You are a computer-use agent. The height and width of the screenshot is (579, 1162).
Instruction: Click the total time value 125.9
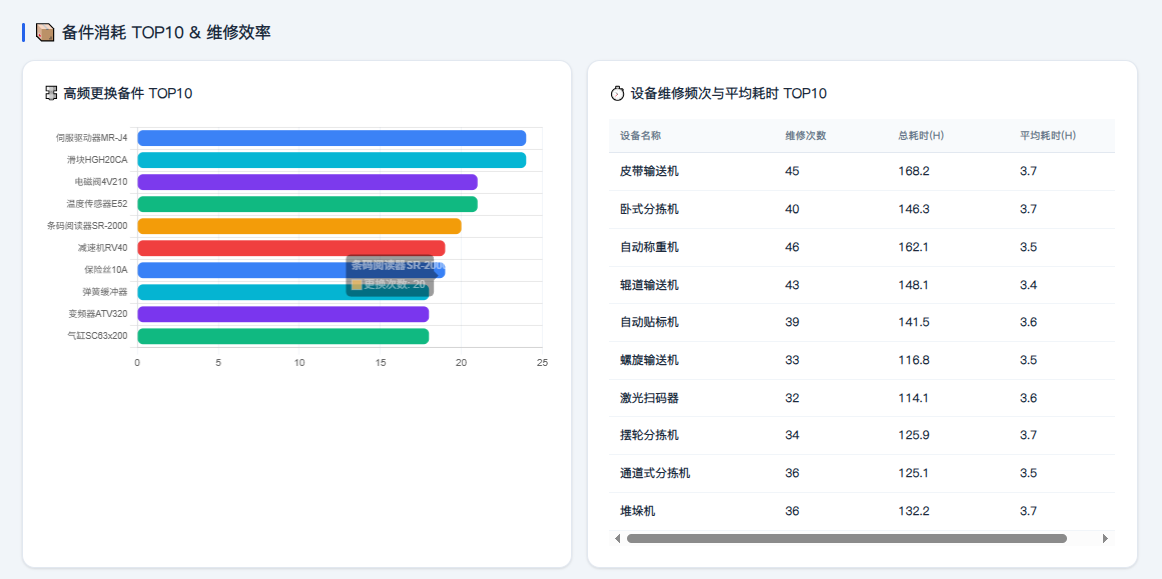[x=914, y=435]
